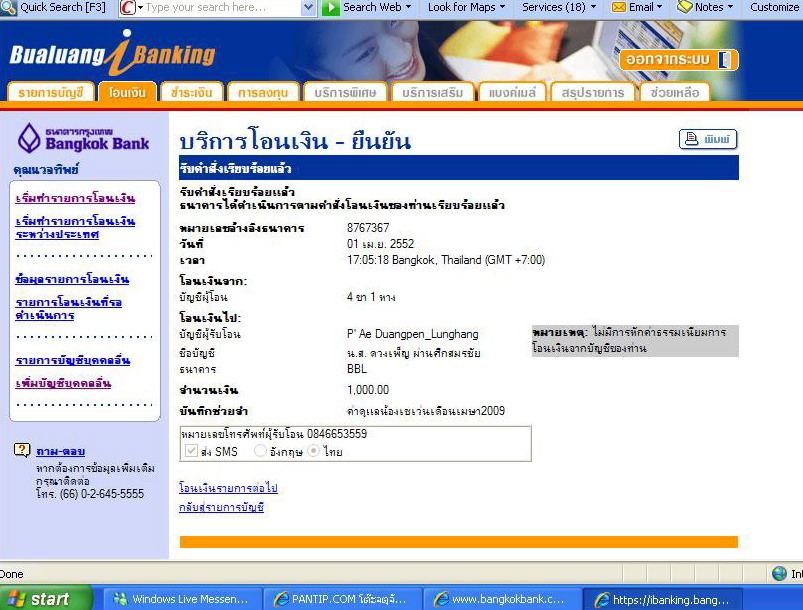Viewport: 803px width, 610px height.
Task: Toggle the ส่ง SMS checkbox
Action: tap(191, 451)
